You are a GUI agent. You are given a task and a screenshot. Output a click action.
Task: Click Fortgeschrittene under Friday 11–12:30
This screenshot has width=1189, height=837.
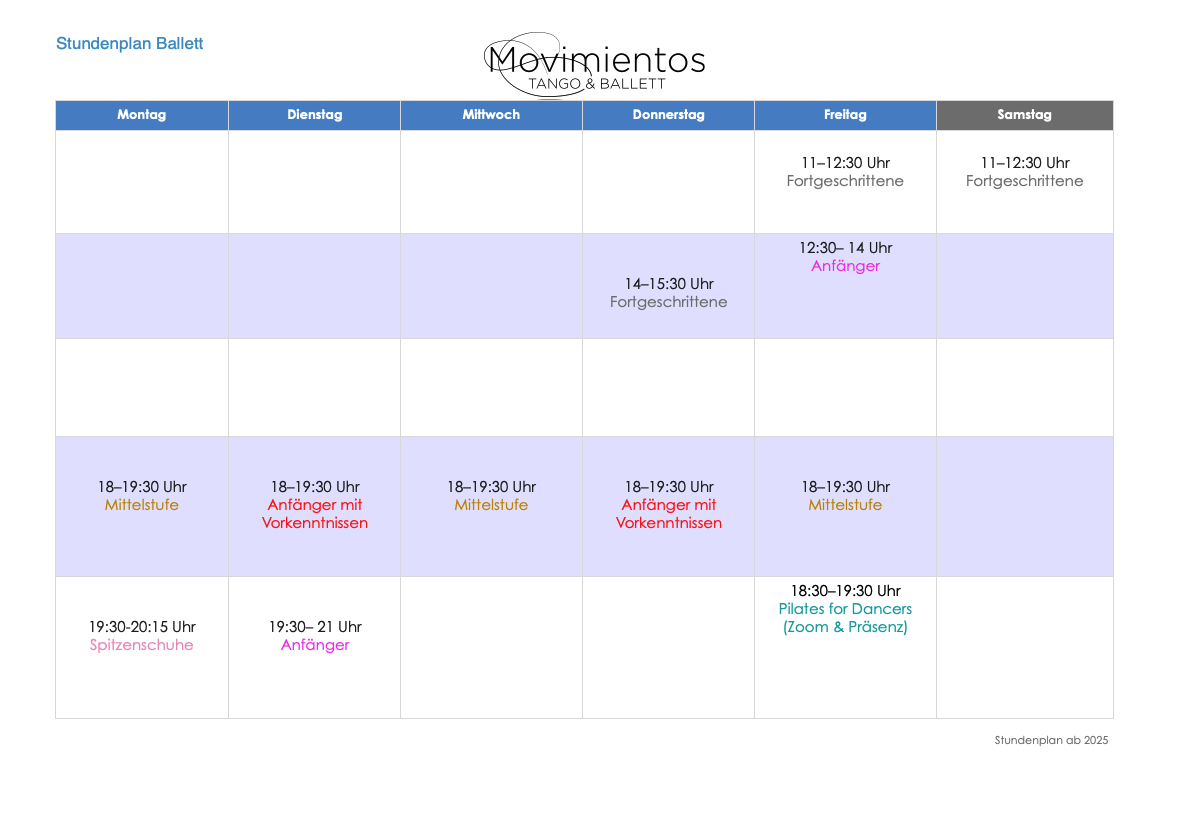pos(845,181)
